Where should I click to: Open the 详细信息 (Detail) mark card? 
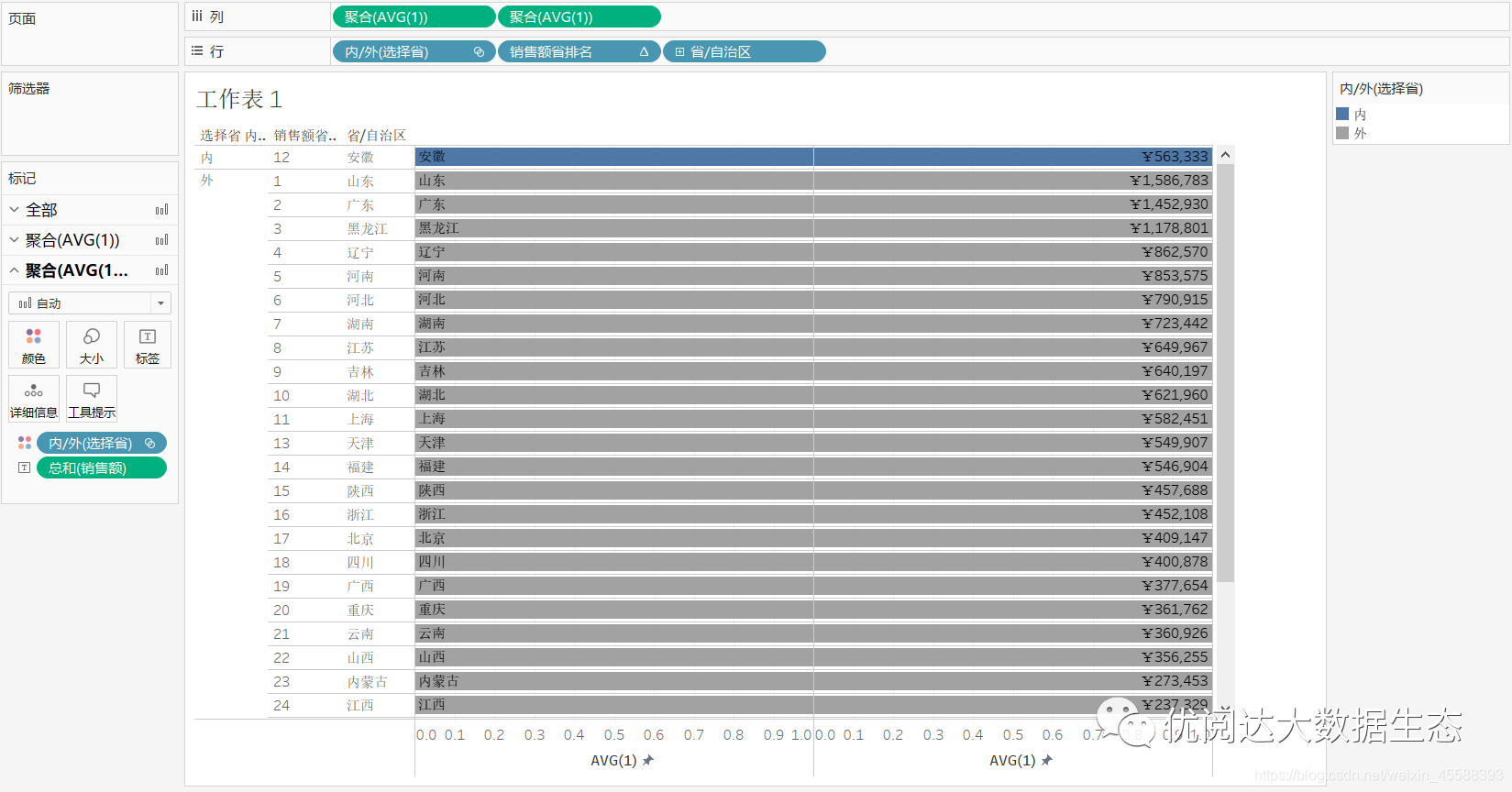34,399
